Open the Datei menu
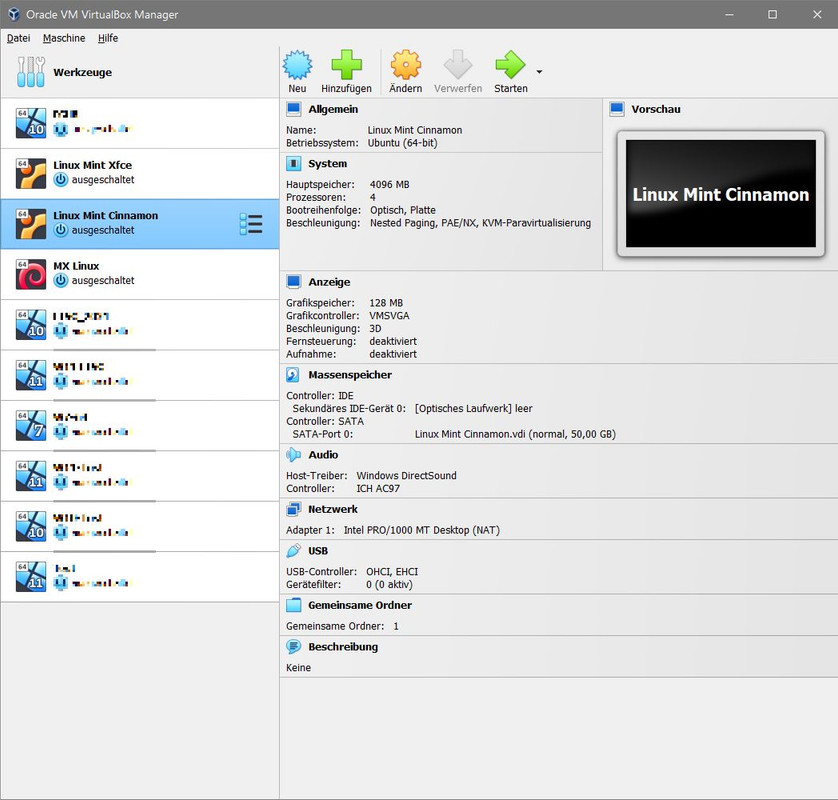The image size is (838, 800). click(18, 38)
